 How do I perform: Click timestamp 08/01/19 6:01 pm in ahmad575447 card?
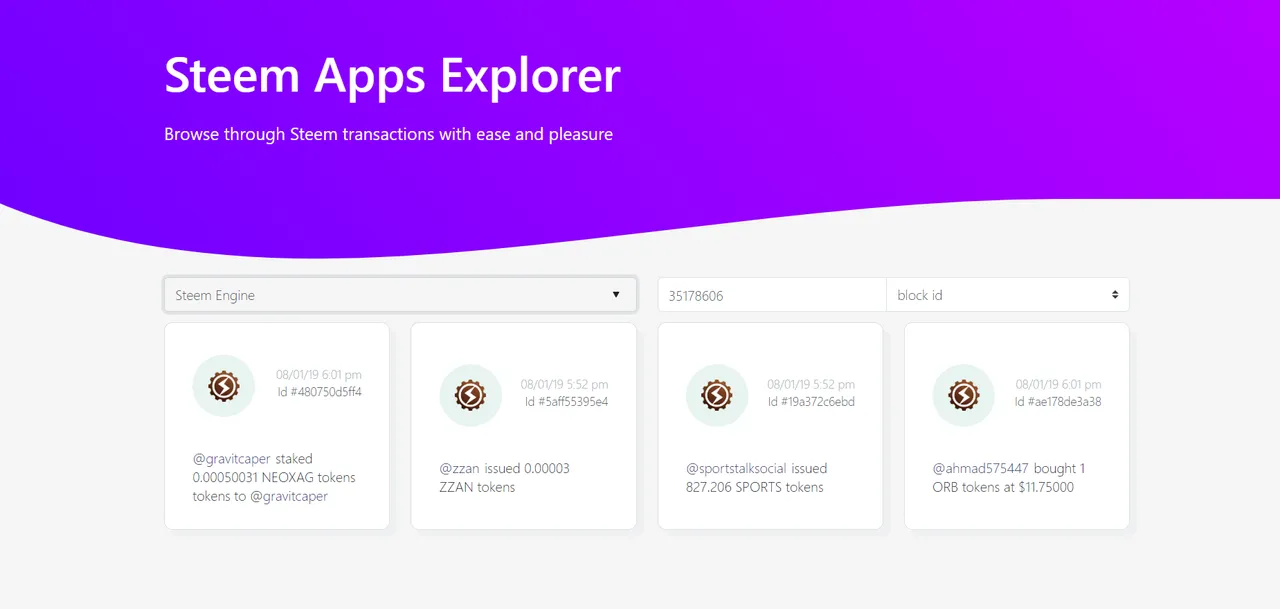(1058, 385)
